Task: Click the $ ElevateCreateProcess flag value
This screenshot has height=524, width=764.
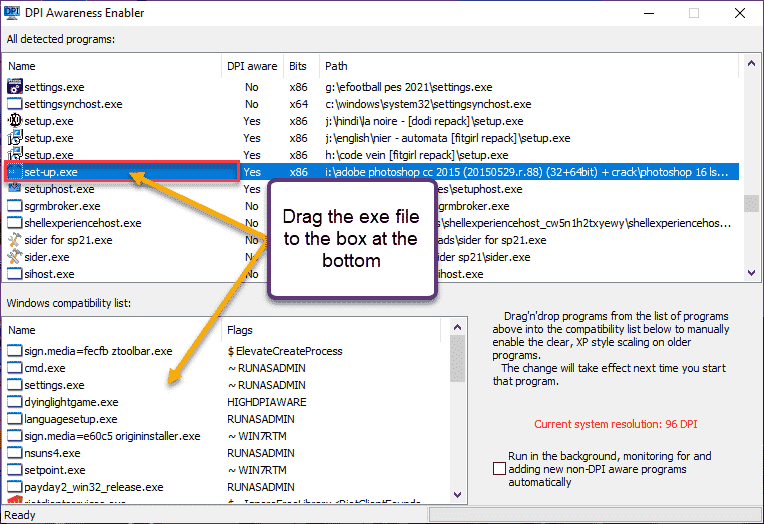Action: point(285,351)
